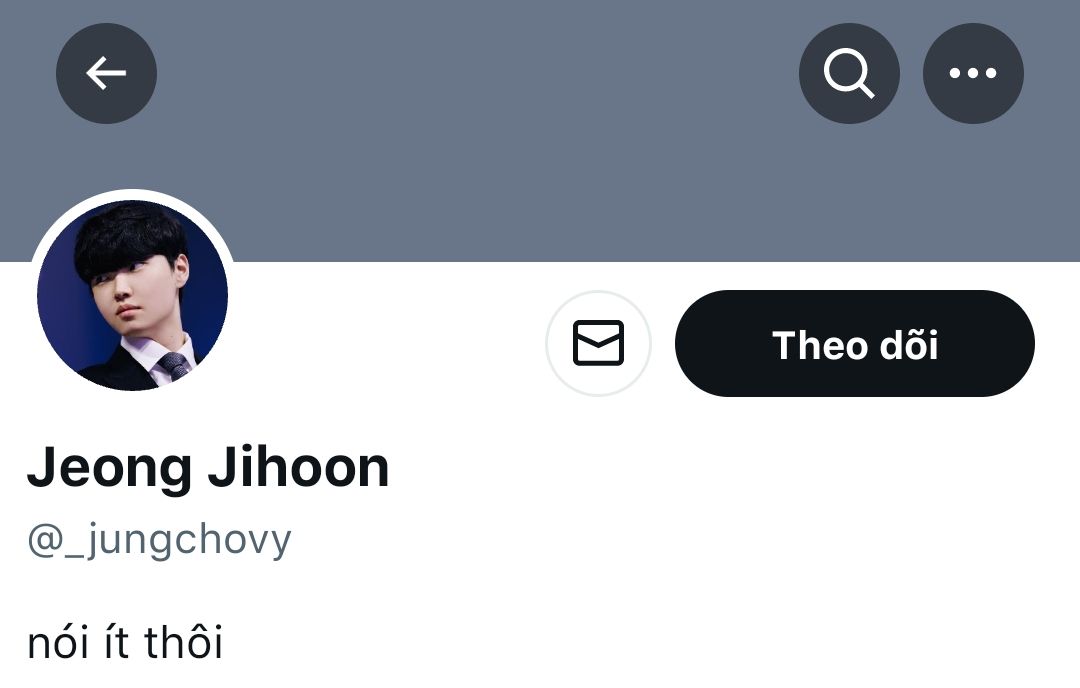Image resolution: width=1080 pixels, height=688 pixels.
Task: Open the three-dot more options menu
Action: point(973,73)
